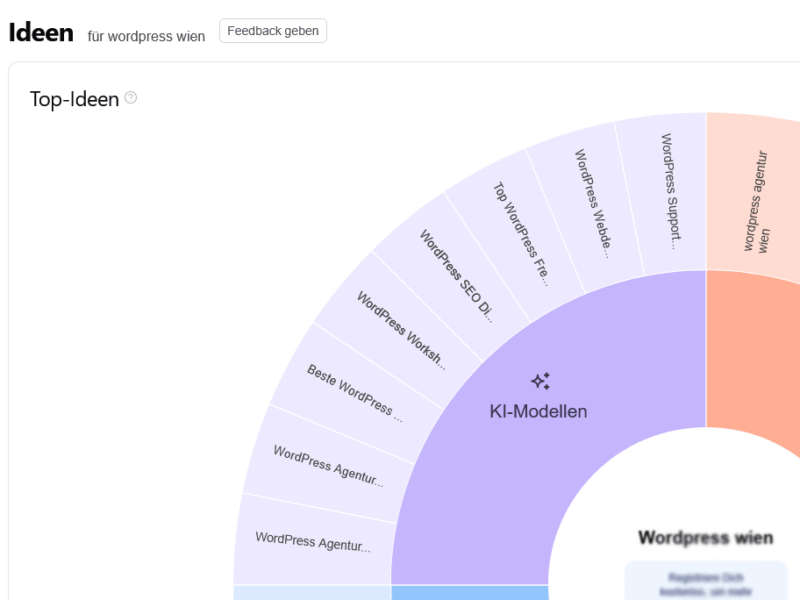The image size is (800, 600).
Task: Open the Registriere Dich kostenlos signup link
Action: (x=706, y=578)
